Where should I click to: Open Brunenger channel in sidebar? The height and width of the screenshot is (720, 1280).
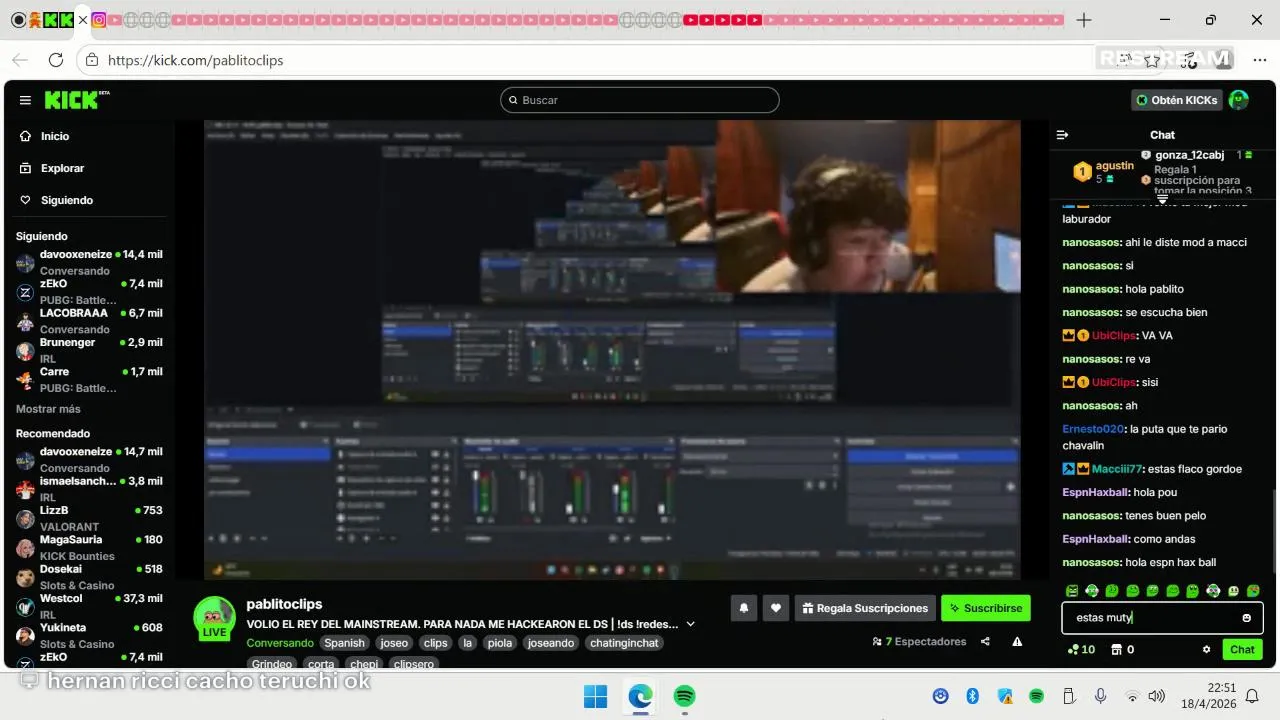point(88,350)
